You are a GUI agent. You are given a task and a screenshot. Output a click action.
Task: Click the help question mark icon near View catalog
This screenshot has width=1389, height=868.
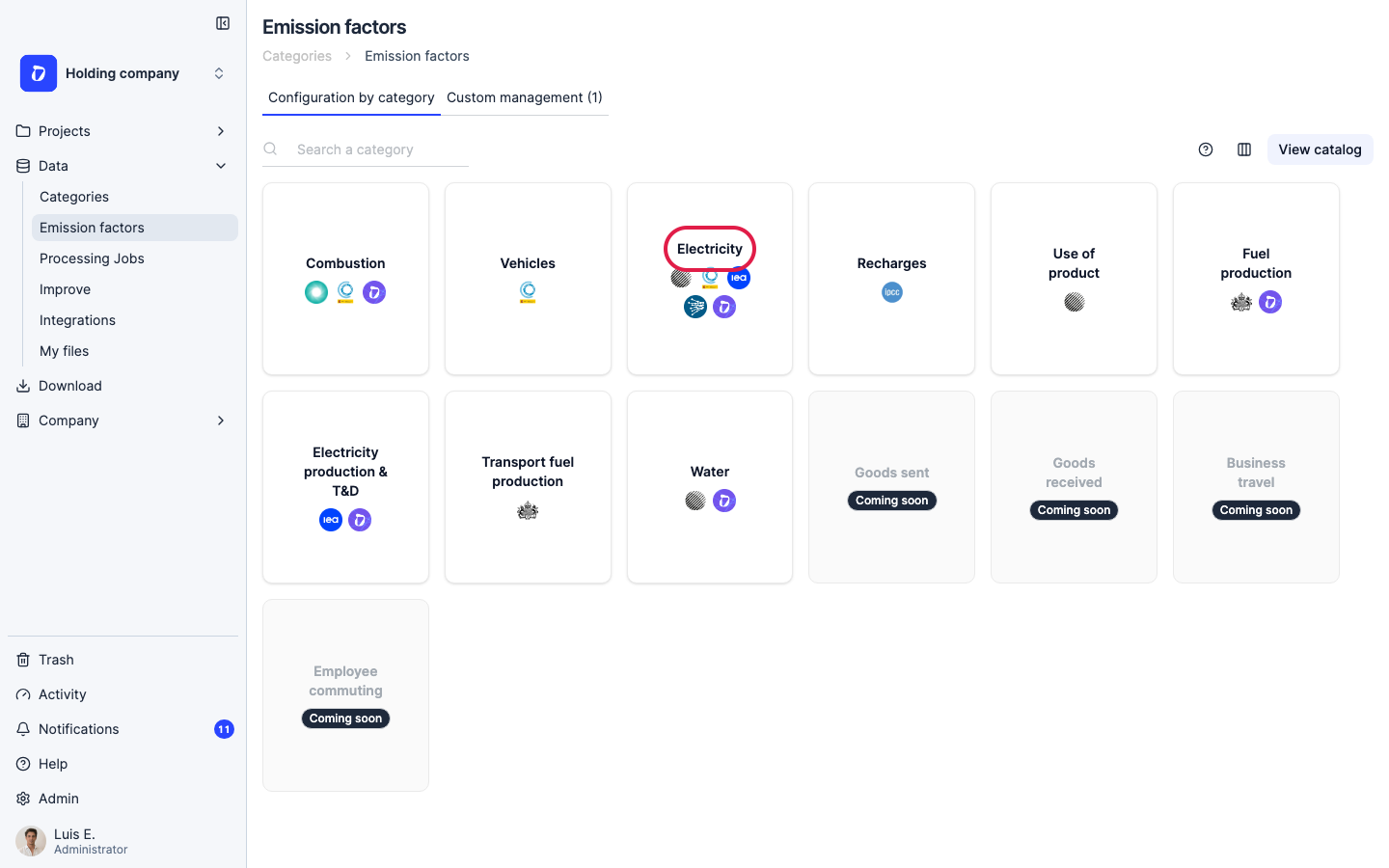coord(1206,149)
